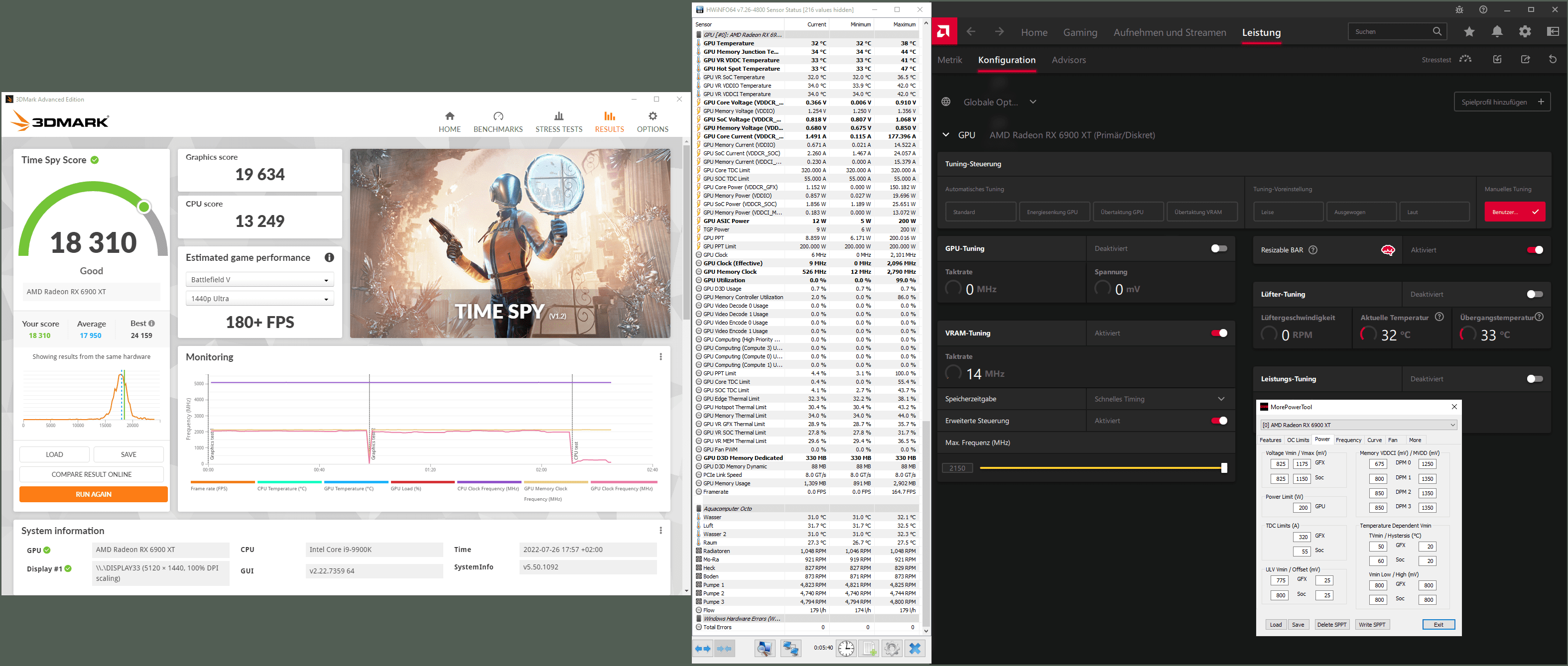Open Battlefield V game dropdown
The width and height of the screenshot is (1568, 666).
[260, 280]
